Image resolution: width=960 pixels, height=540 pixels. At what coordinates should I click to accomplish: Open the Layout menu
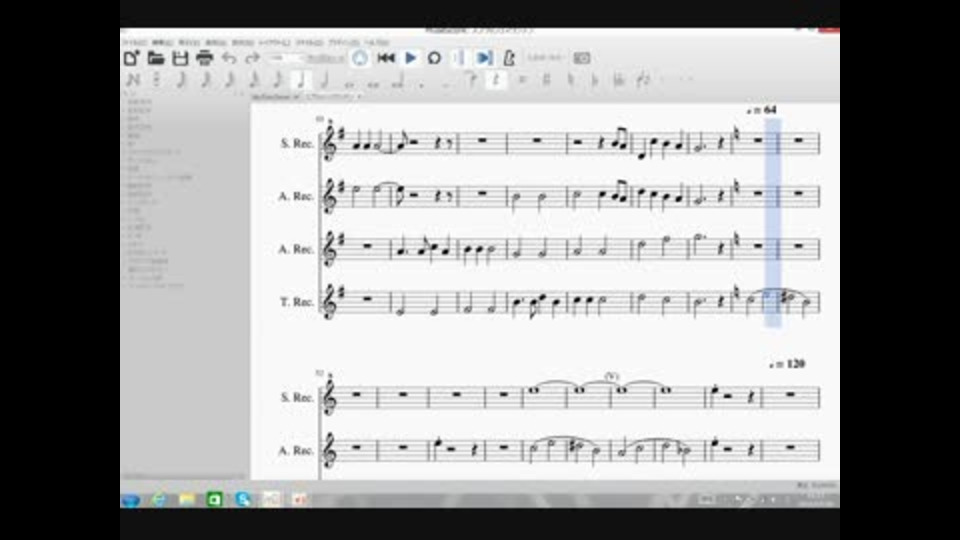click(x=274, y=42)
